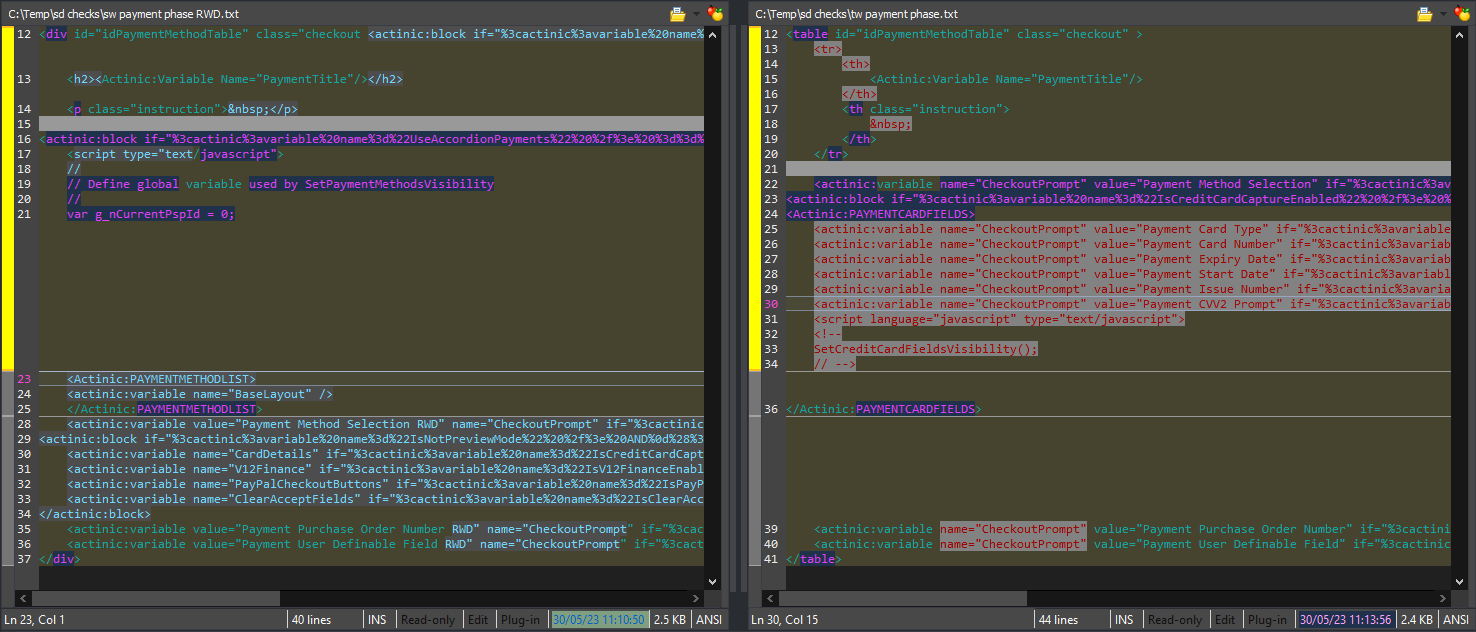Click Plug-in in the right status bar
The height and width of the screenshot is (632, 1476).
(x=1267, y=620)
